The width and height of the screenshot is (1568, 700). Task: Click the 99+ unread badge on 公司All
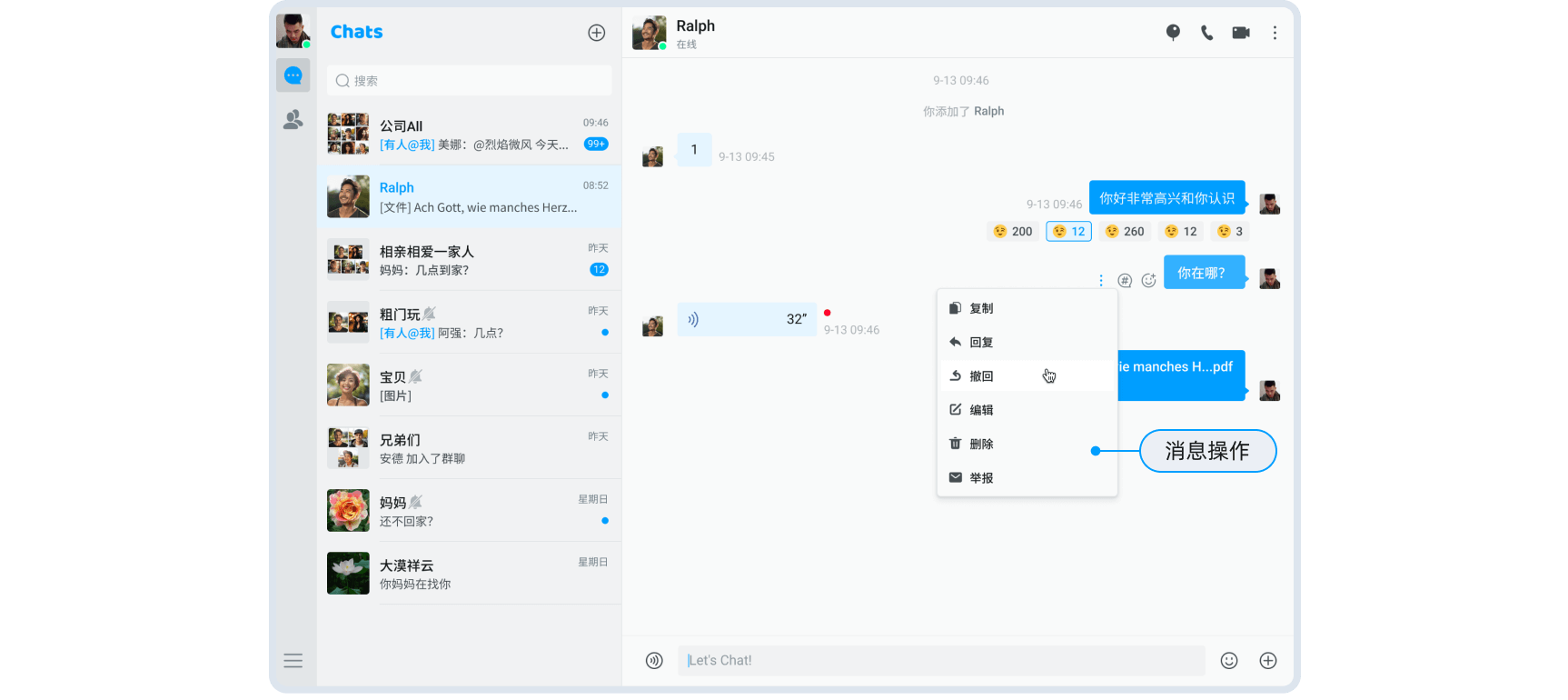click(x=596, y=144)
